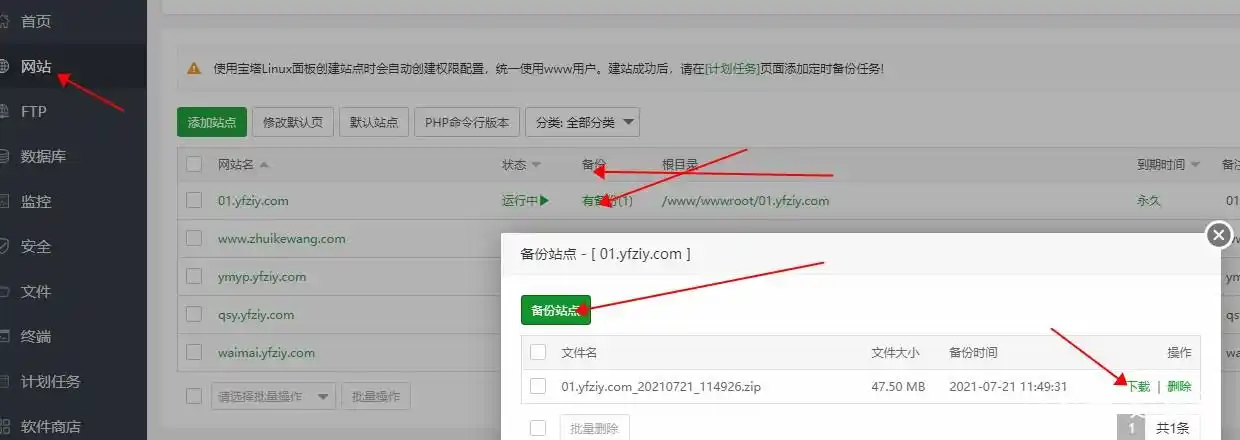Screen dimensions: 1240x440
Task: Check the box for 01.yfziy.com site row
Action: [194, 200]
